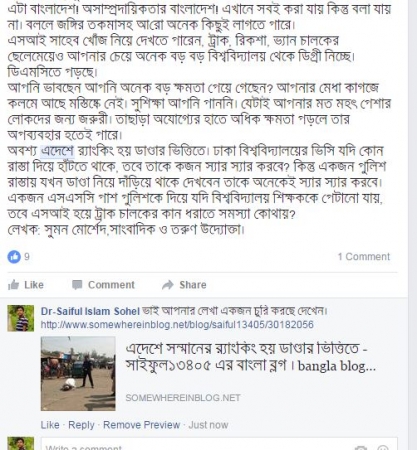Click the avatar beside the Write a comment box
Image resolution: width=417 pixels, height=450 pixels.
[21, 443]
